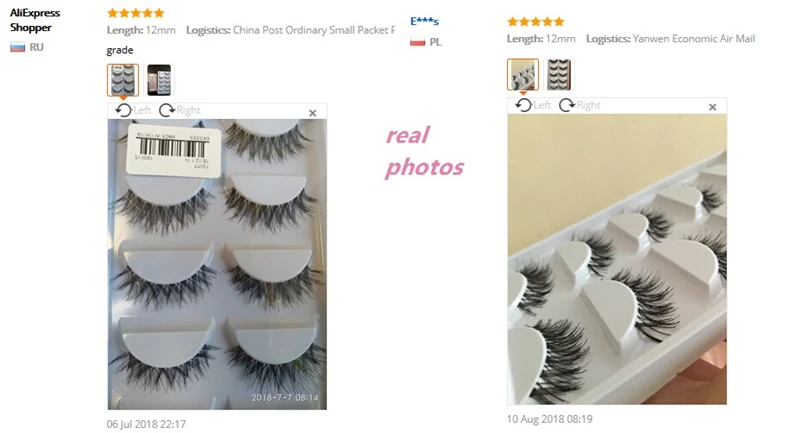Select second thumbnail in Polish reviewer's review
This screenshot has width=800, height=433.
[x=559, y=74]
